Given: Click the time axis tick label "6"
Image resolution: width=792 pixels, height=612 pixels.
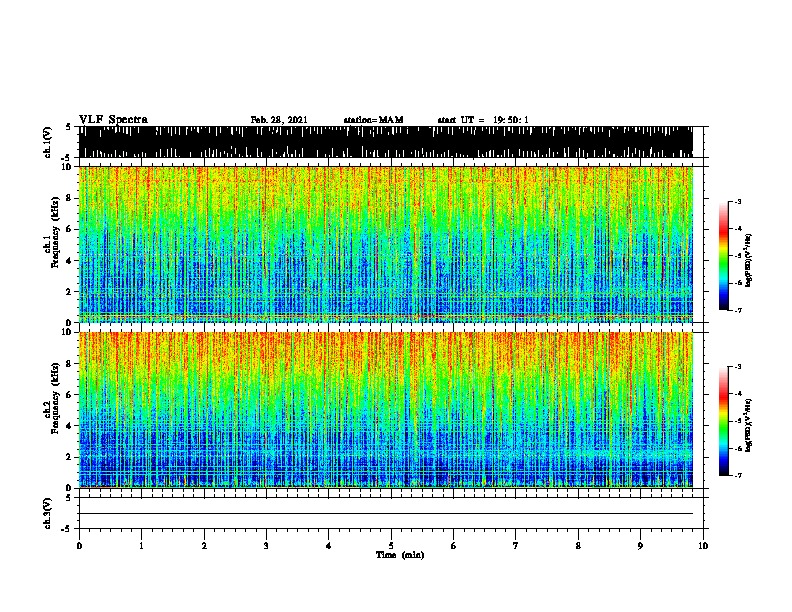Looking at the screenshot, I should pyautogui.click(x=454, y=546).
